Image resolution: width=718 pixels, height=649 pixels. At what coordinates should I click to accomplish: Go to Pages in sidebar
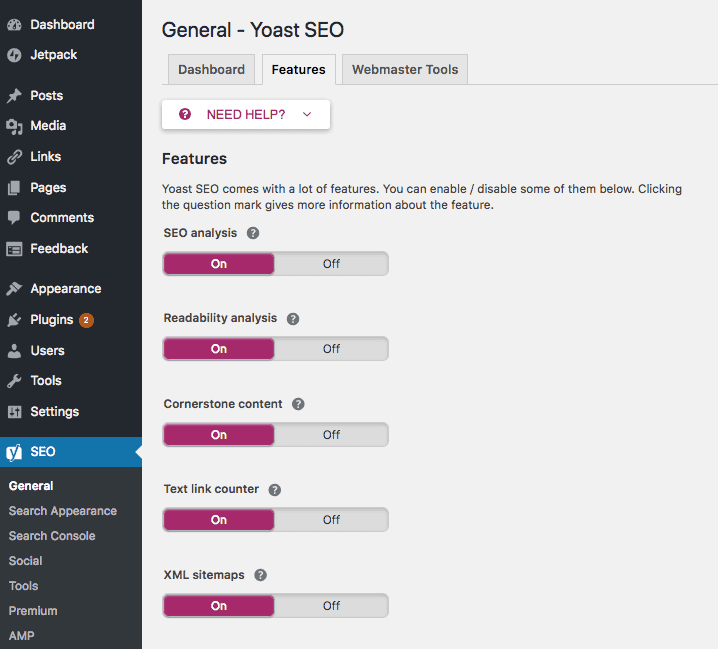48,188
